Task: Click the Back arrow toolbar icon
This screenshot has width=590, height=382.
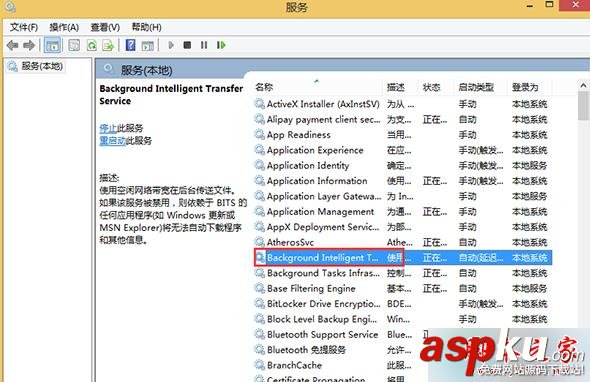Action: tap(12, 46)
